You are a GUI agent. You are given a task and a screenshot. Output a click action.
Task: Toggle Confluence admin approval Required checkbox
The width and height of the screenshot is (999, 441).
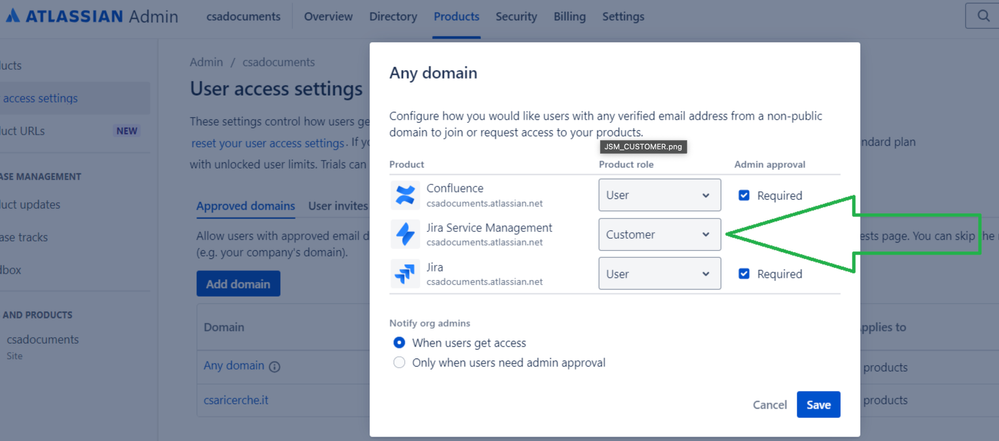pyautogui.click(x=744, y=195)
